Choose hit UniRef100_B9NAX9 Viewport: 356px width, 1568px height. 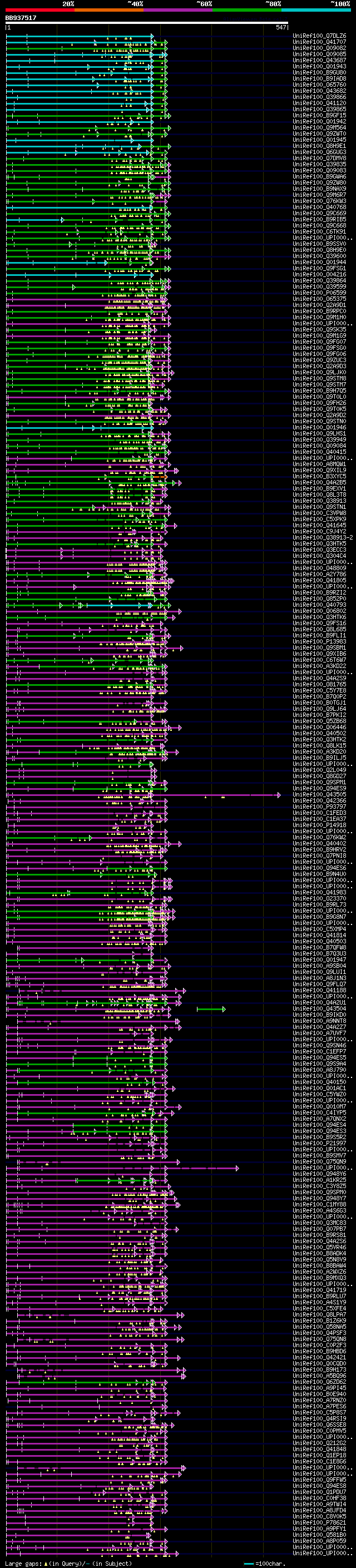coord(319,189)
